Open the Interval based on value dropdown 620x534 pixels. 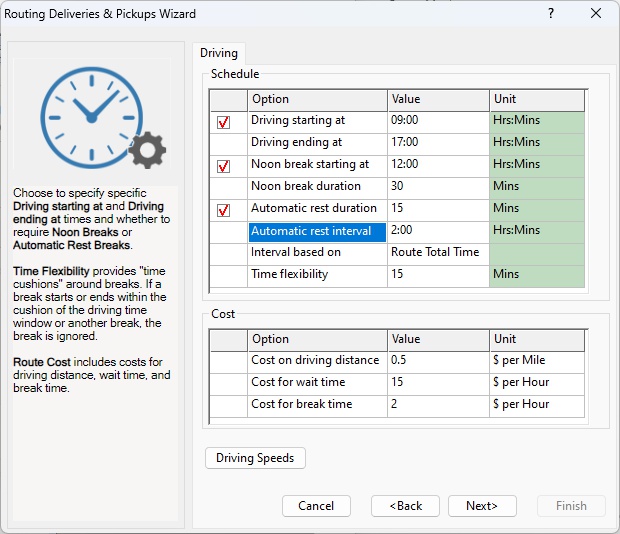[x=437, y=252]
